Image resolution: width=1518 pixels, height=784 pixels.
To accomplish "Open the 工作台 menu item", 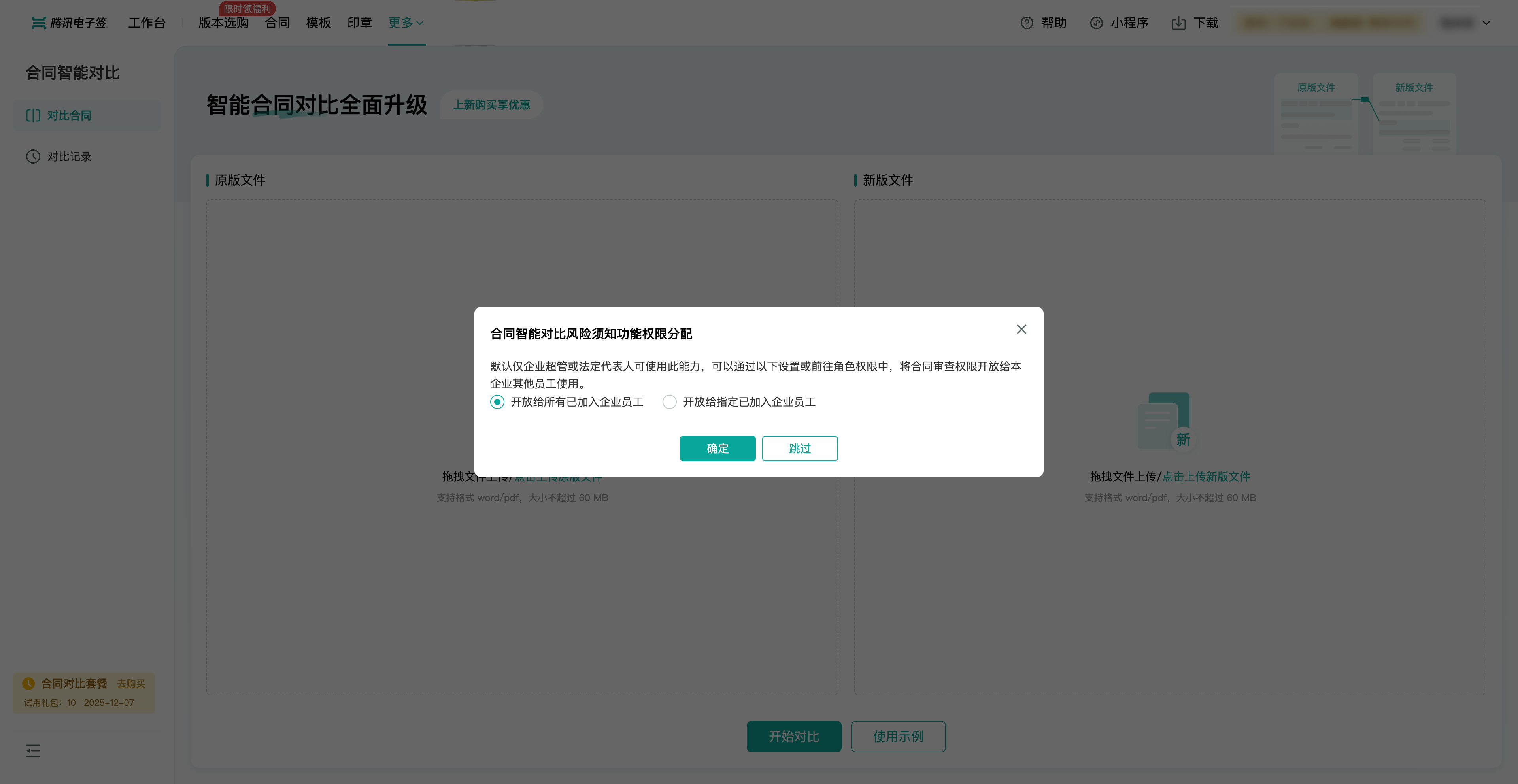I will tap(147, 23).
